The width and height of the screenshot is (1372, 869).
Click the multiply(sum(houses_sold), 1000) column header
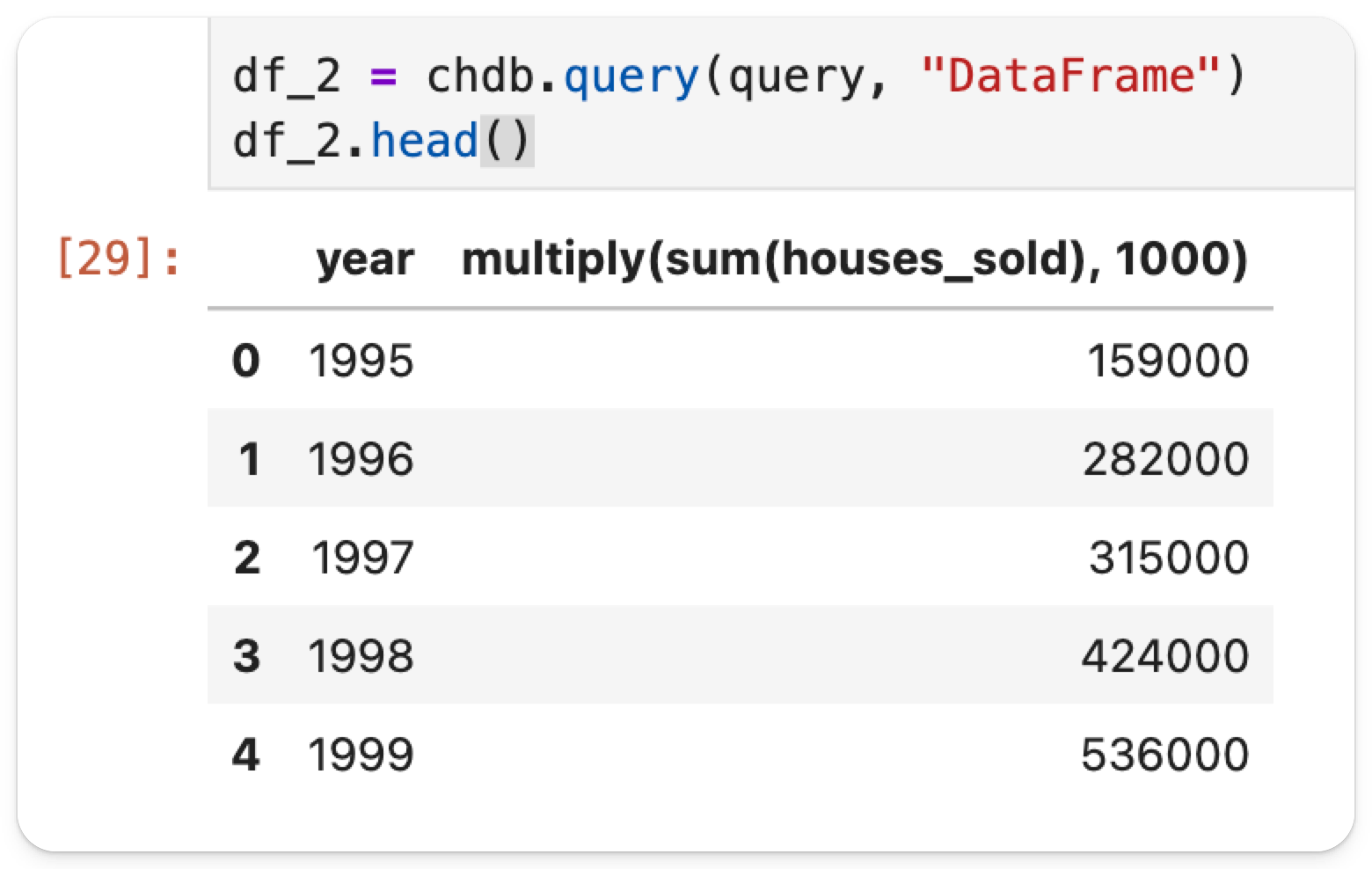tap(854, 259)
